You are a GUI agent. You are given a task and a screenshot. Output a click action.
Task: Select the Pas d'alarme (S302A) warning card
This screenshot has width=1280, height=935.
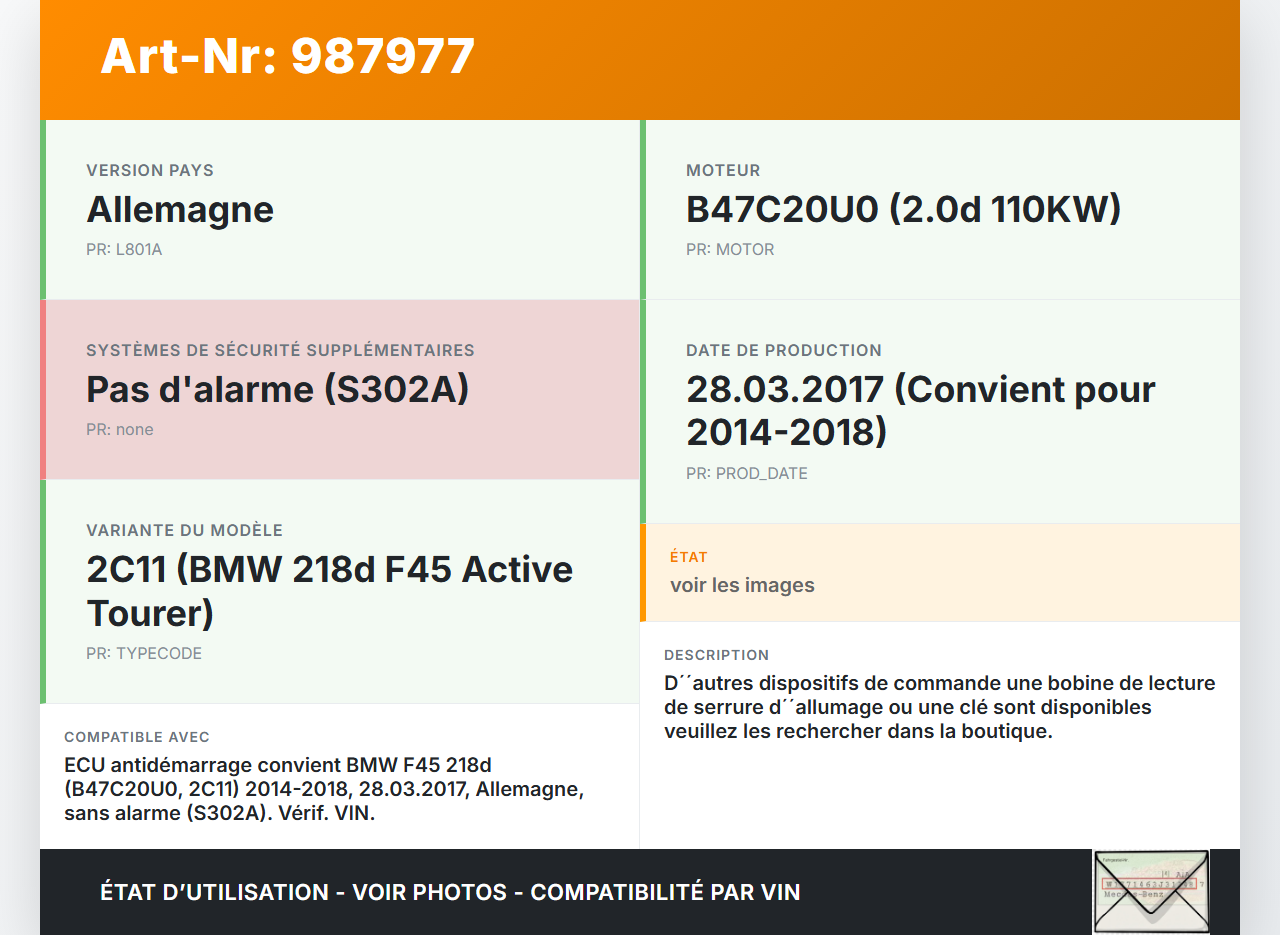tap(340, 389)
